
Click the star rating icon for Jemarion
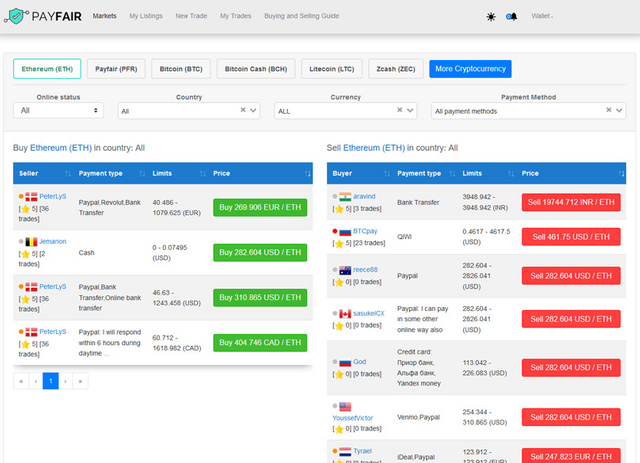click(25, 254)
